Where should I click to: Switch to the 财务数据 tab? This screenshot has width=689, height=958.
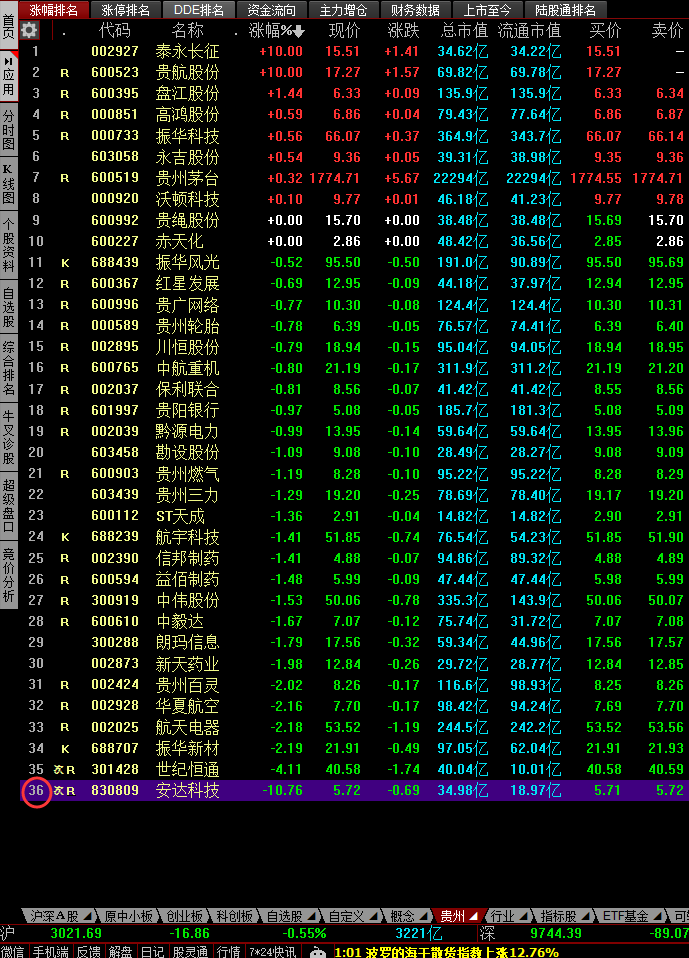point(415,10)
